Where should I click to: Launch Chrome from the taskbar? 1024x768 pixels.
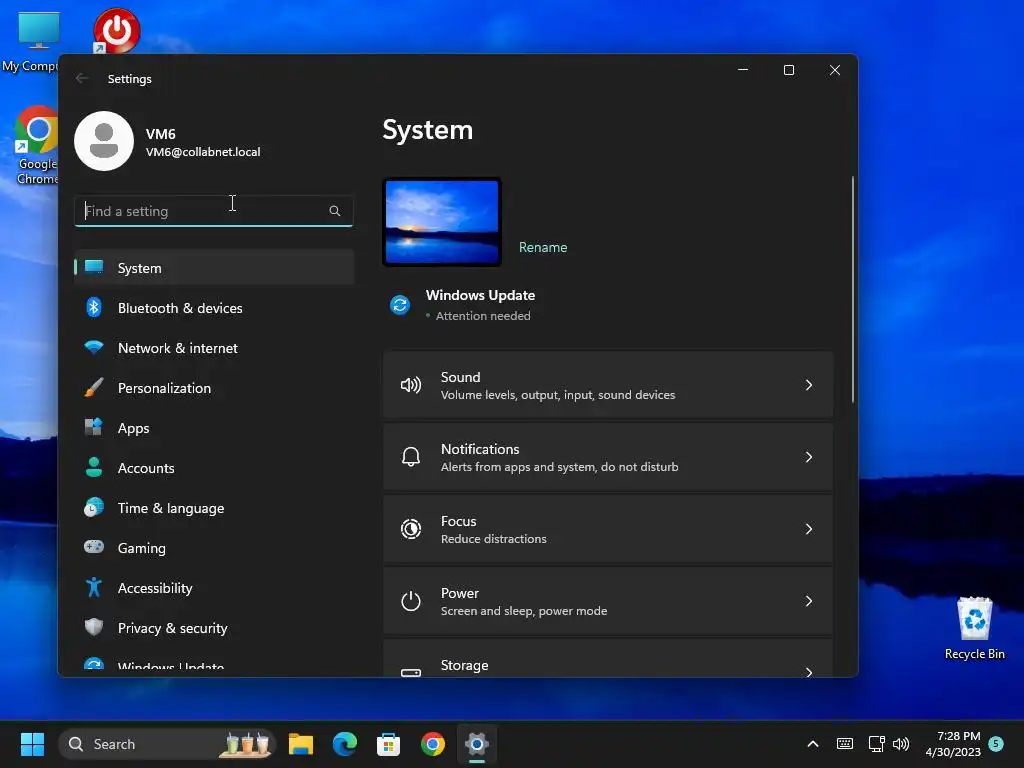(x=432, y=744)
